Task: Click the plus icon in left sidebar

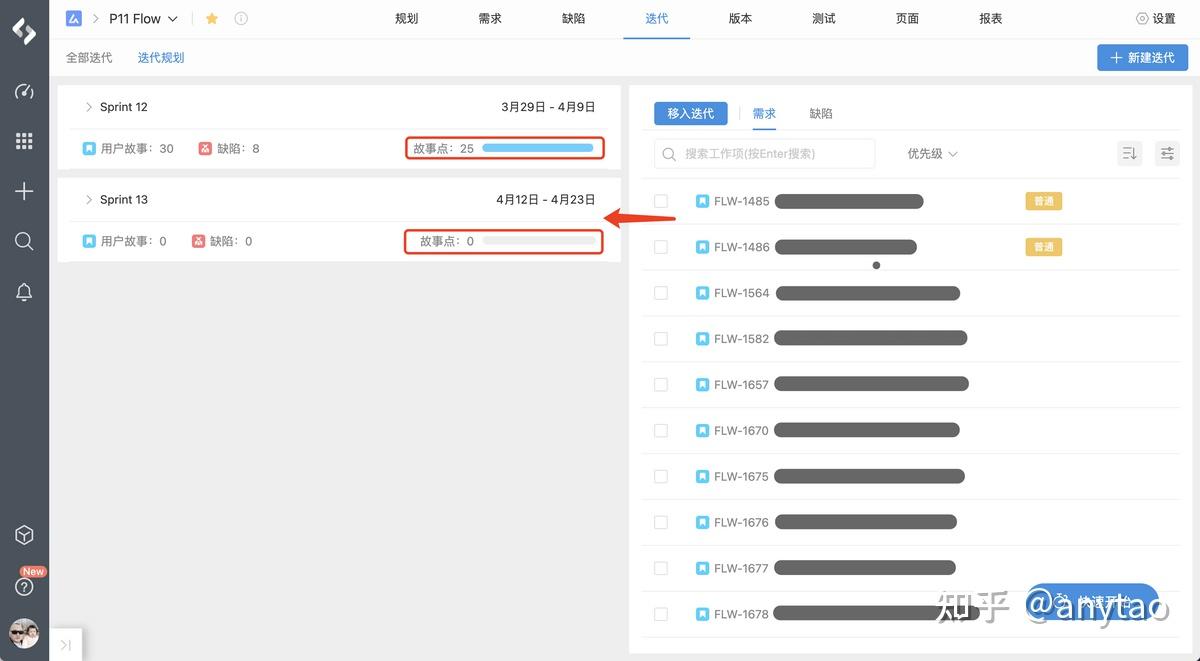Action: [24, 191]
